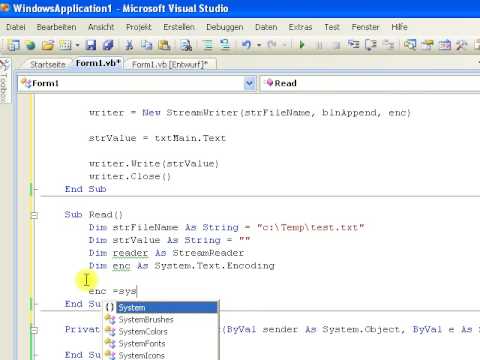The height and width of the screenshot is (360, 480).
Task: Open the Redo history dropdown arrow
Action: [285, 45]
